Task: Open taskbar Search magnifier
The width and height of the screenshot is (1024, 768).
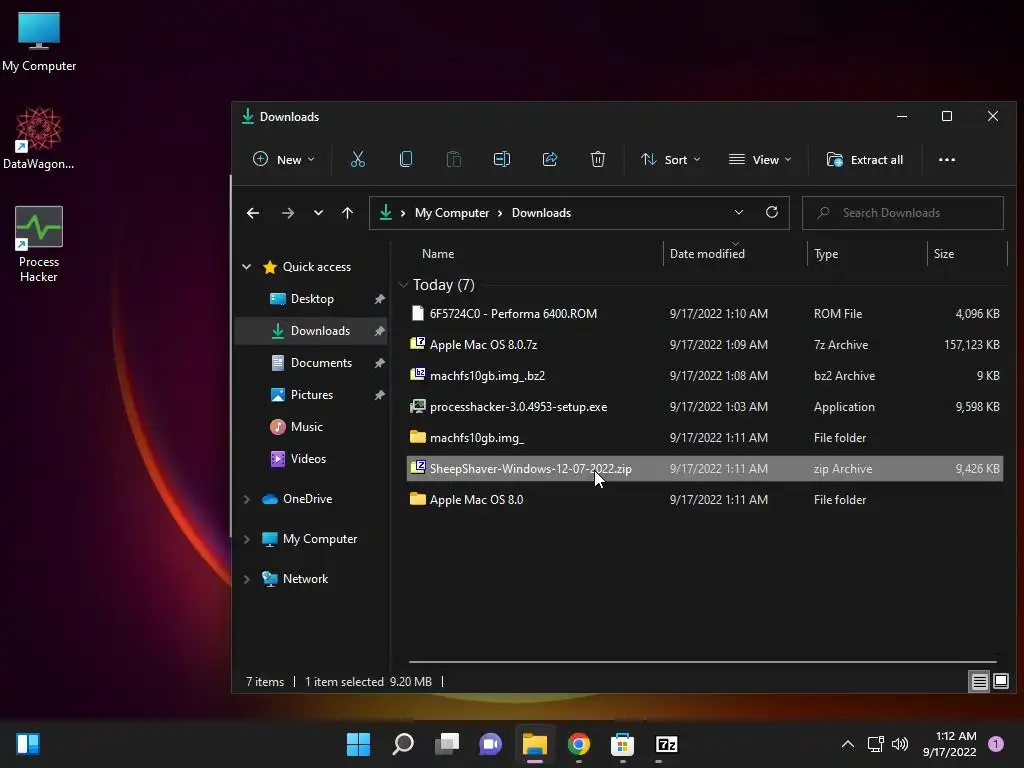Action: (x=402, y=744)
